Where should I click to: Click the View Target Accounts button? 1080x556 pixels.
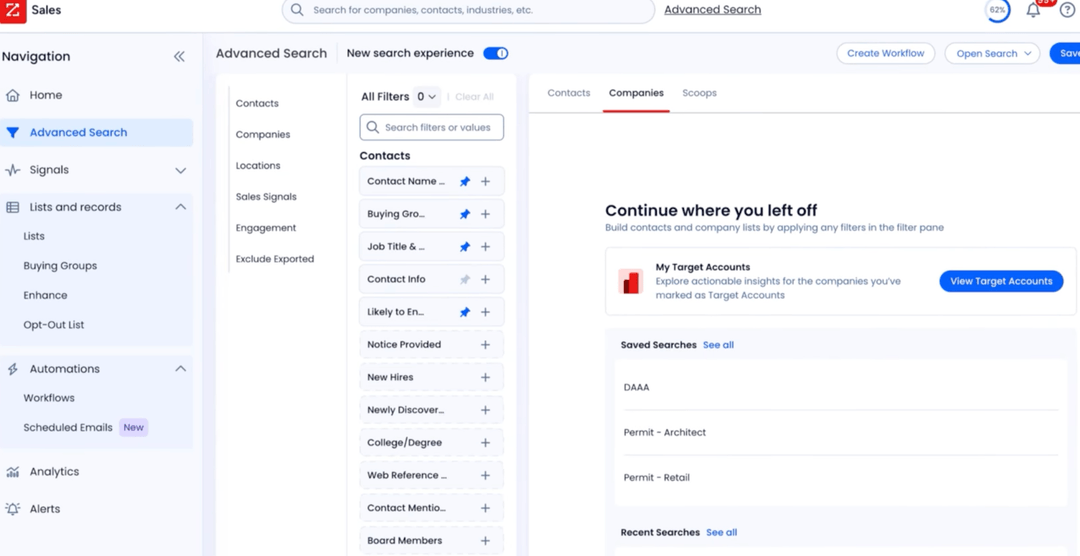(x=1001, y=281)
